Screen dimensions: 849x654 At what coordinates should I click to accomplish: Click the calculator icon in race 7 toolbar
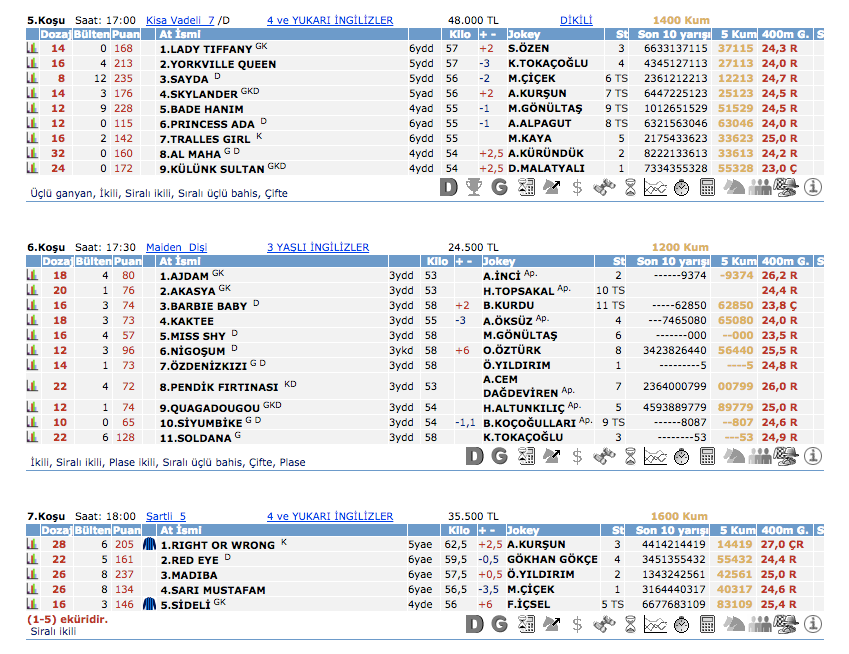pyautogui.click(x=707, y=624)
